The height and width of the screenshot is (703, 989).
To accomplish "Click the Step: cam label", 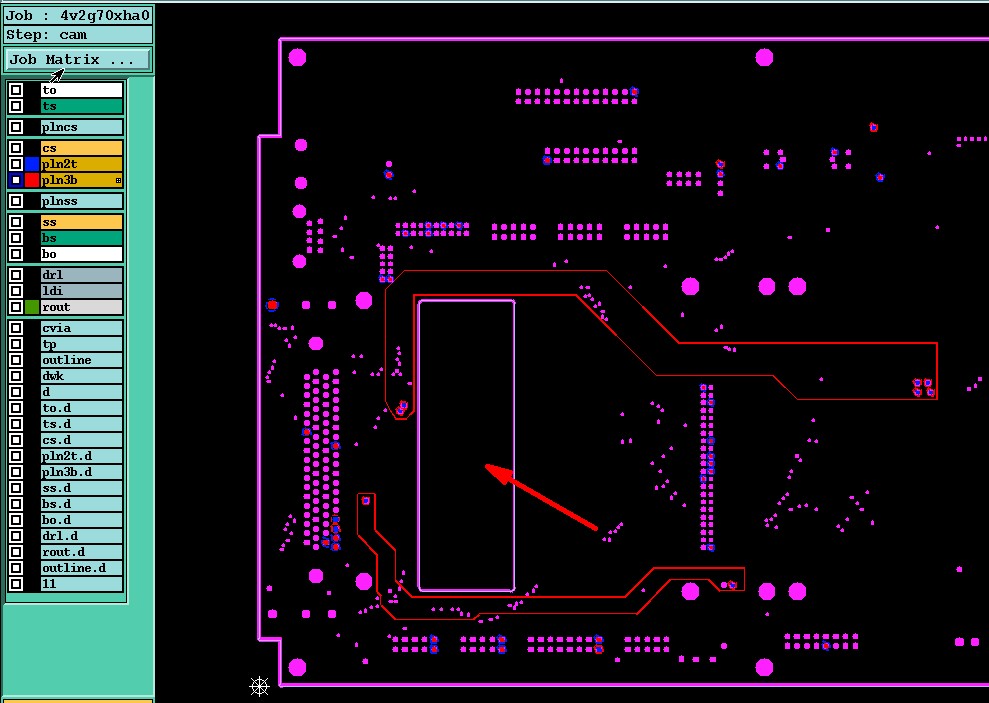I will coord(78,35).
